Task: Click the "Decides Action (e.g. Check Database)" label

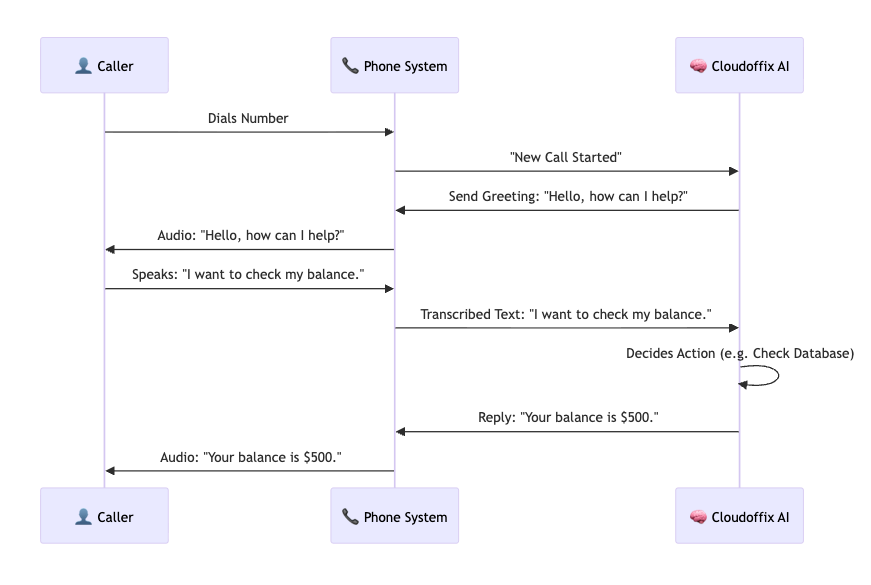Action: (x=739, y=353)
